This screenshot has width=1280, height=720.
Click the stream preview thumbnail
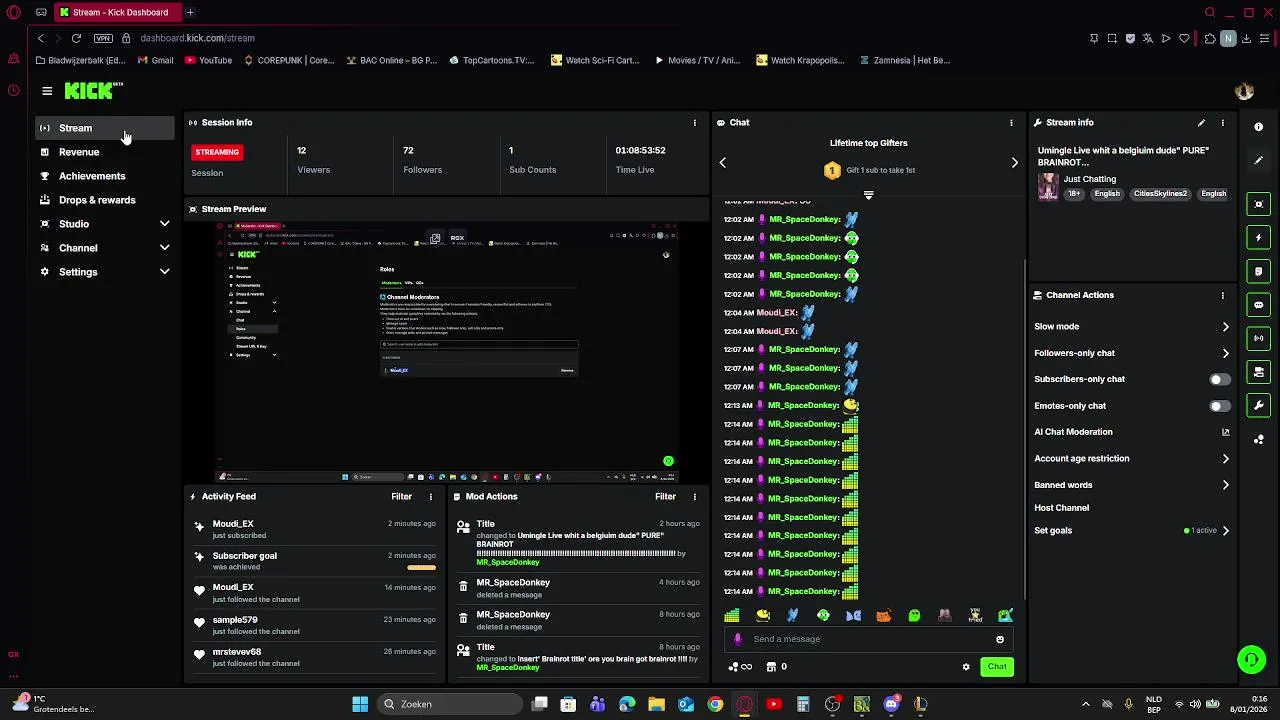click(x=447, y=352)
